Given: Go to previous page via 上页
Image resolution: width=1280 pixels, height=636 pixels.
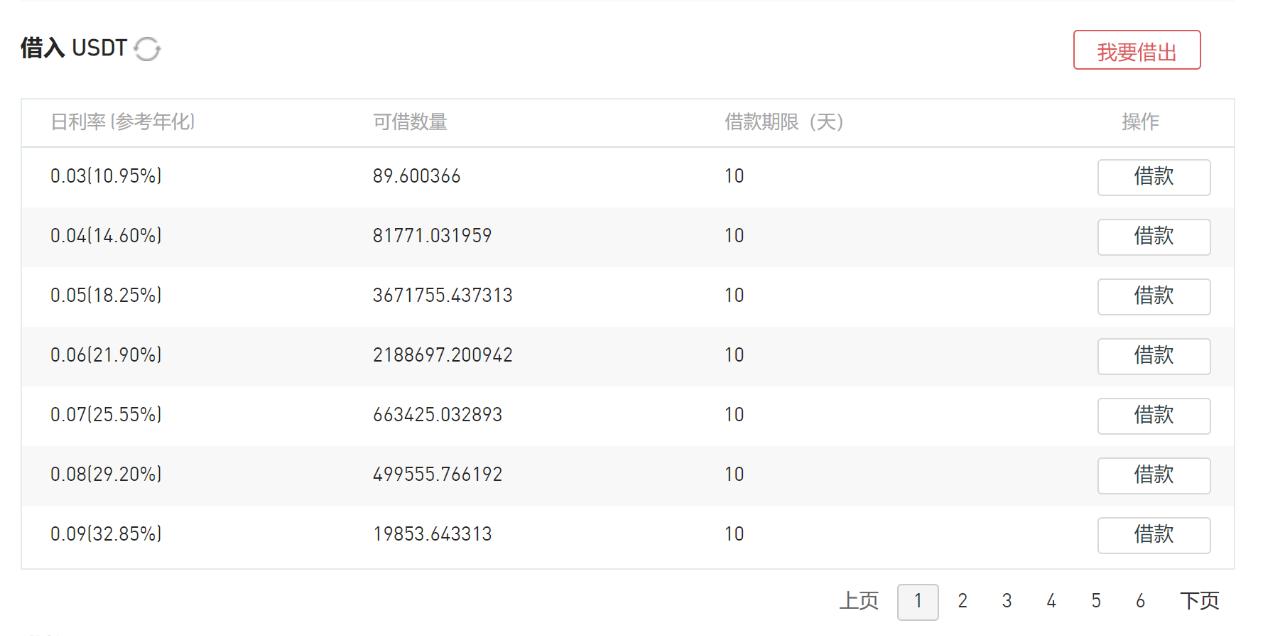Looking at the screenshot, I should click(x=858, y=601).
